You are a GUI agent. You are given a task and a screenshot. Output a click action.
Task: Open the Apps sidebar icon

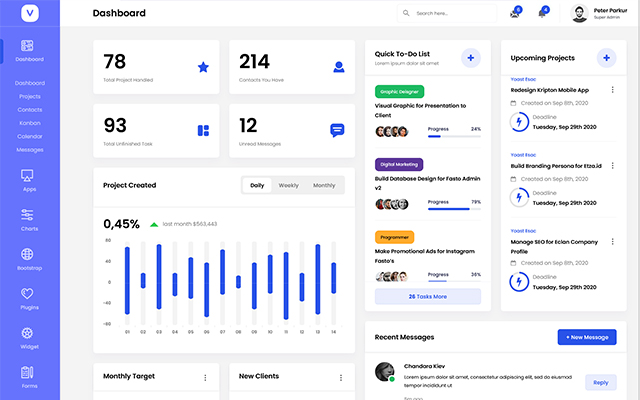click(x=28, y=175)
